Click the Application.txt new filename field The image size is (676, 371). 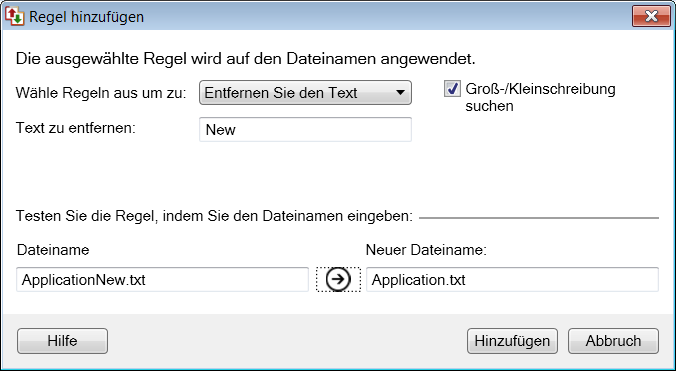point(512,280)
